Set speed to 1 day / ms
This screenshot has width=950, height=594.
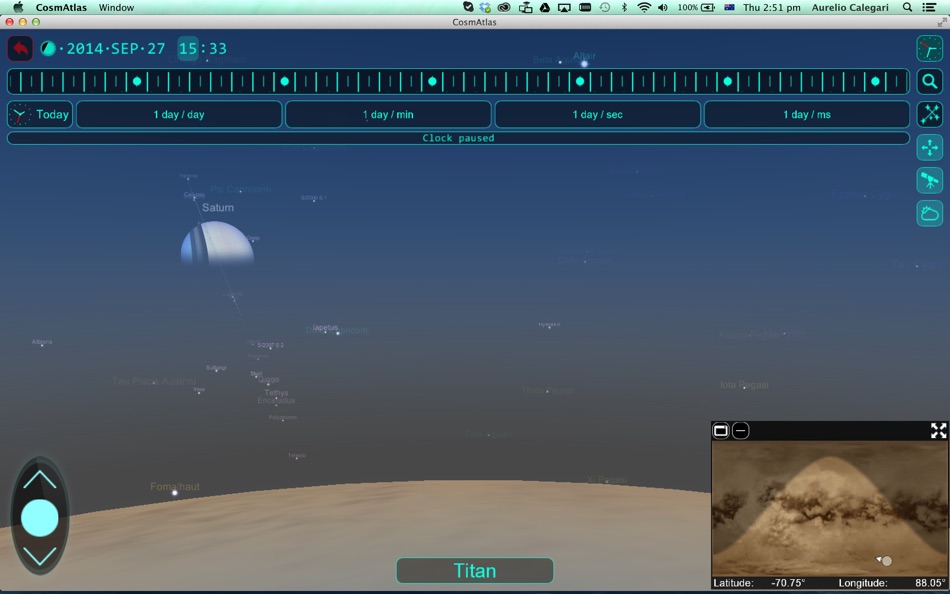click(806, 115)
